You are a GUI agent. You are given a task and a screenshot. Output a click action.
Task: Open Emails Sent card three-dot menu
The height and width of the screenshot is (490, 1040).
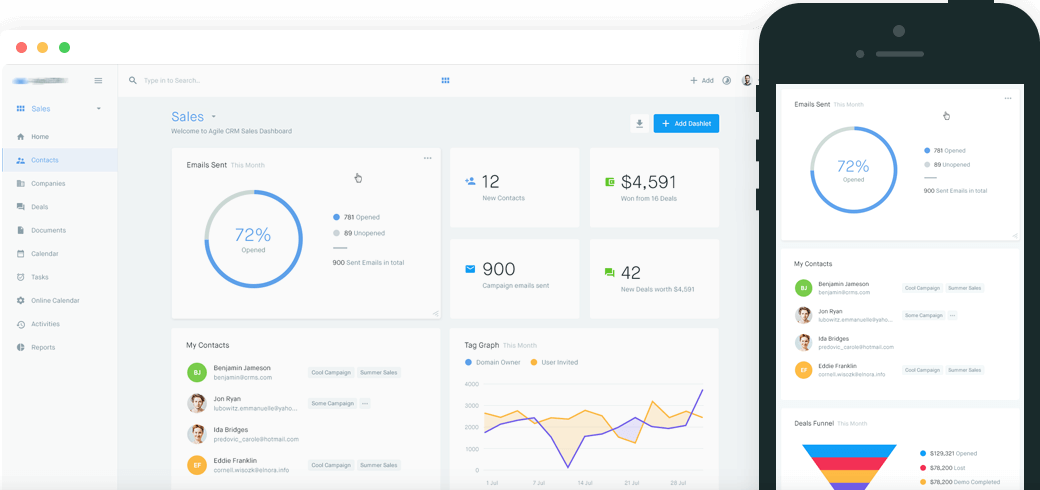(x=427, y=158)
